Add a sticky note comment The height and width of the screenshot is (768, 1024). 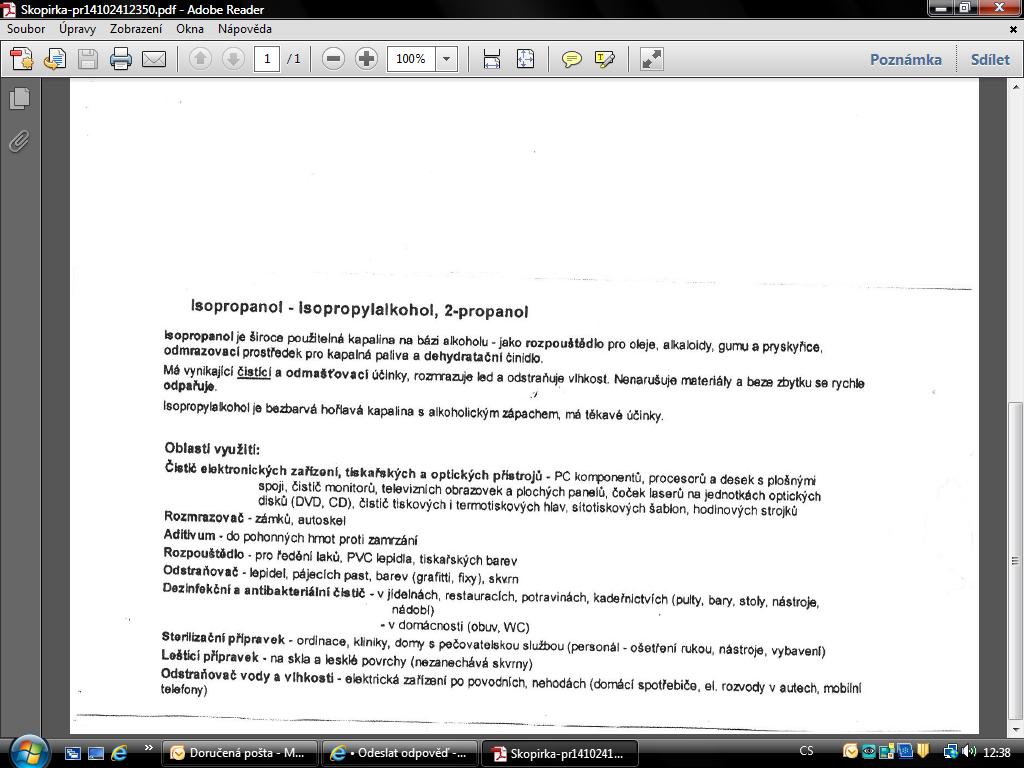click(572, 59)
